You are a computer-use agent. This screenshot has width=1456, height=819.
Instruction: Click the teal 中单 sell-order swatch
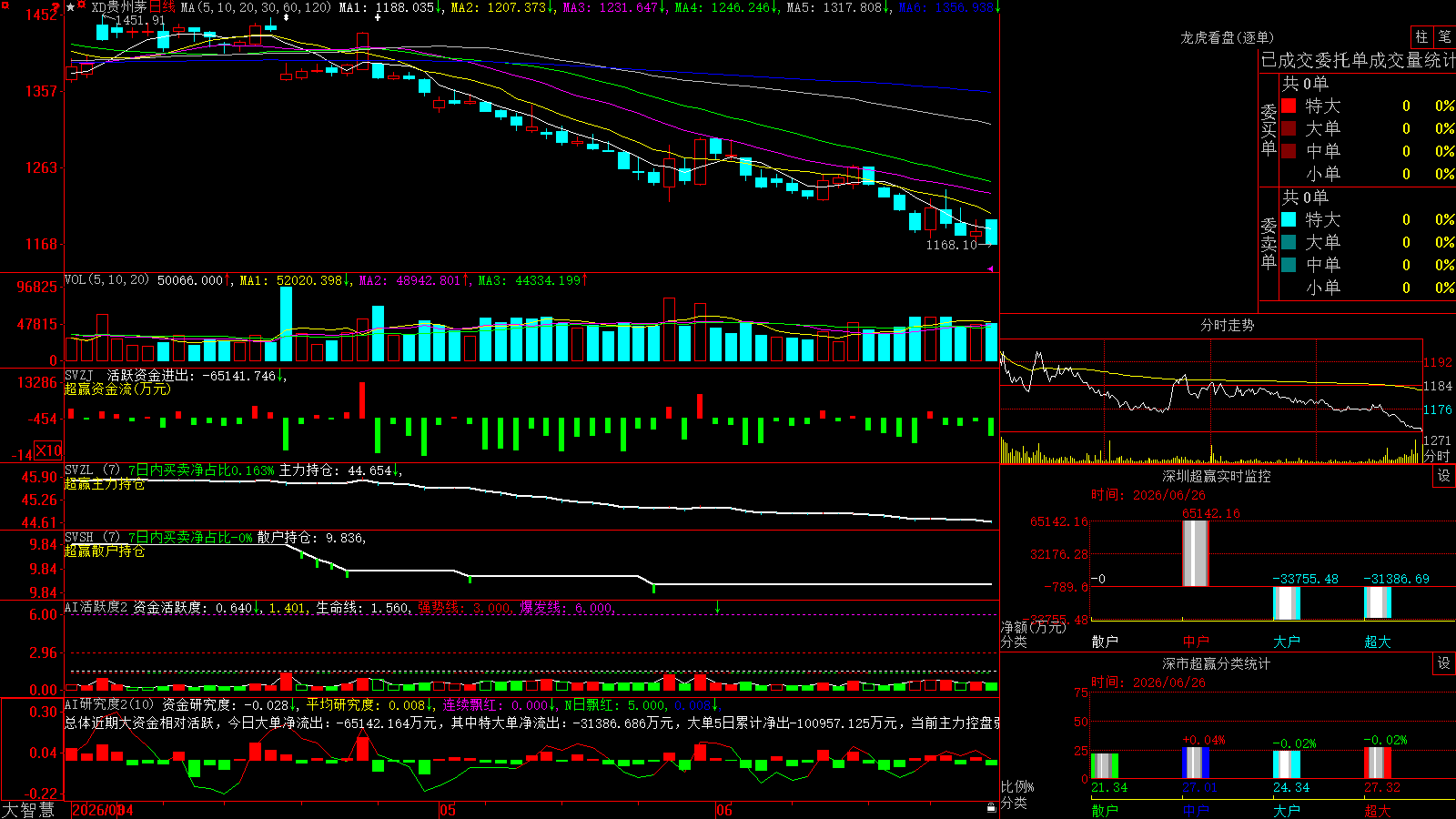(x=1289, y=264)
